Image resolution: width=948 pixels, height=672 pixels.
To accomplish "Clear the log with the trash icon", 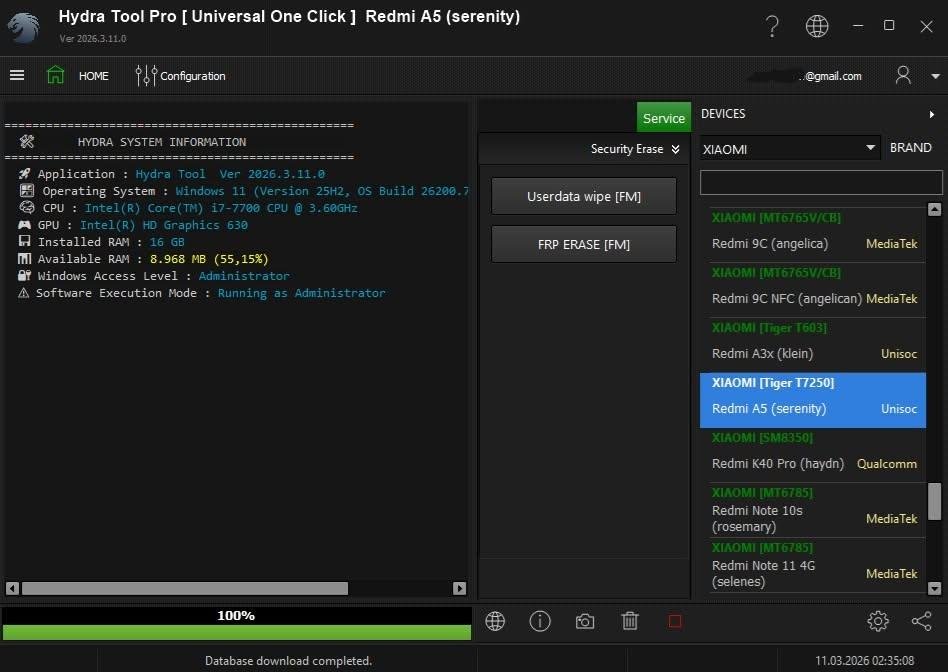I will [630, 621].
